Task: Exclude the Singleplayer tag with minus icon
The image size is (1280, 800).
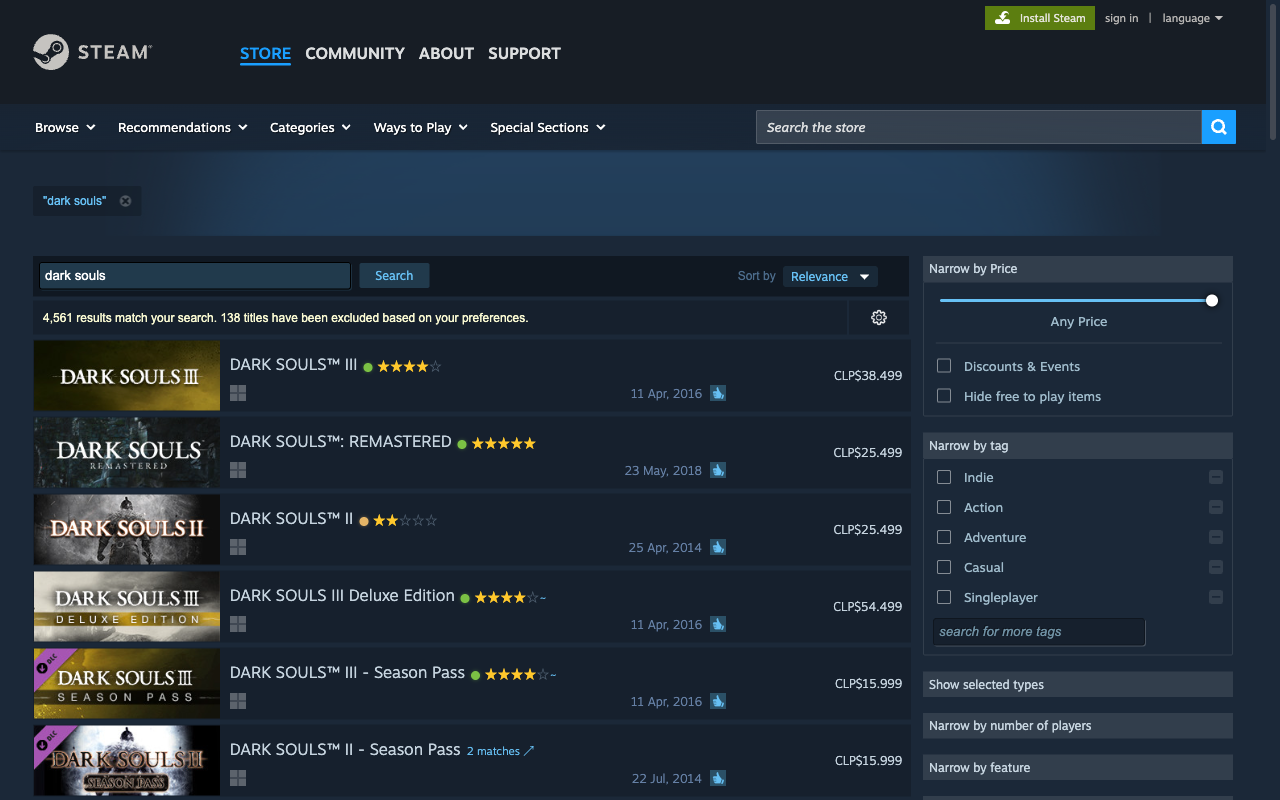Action: (x=1216, y=597)
